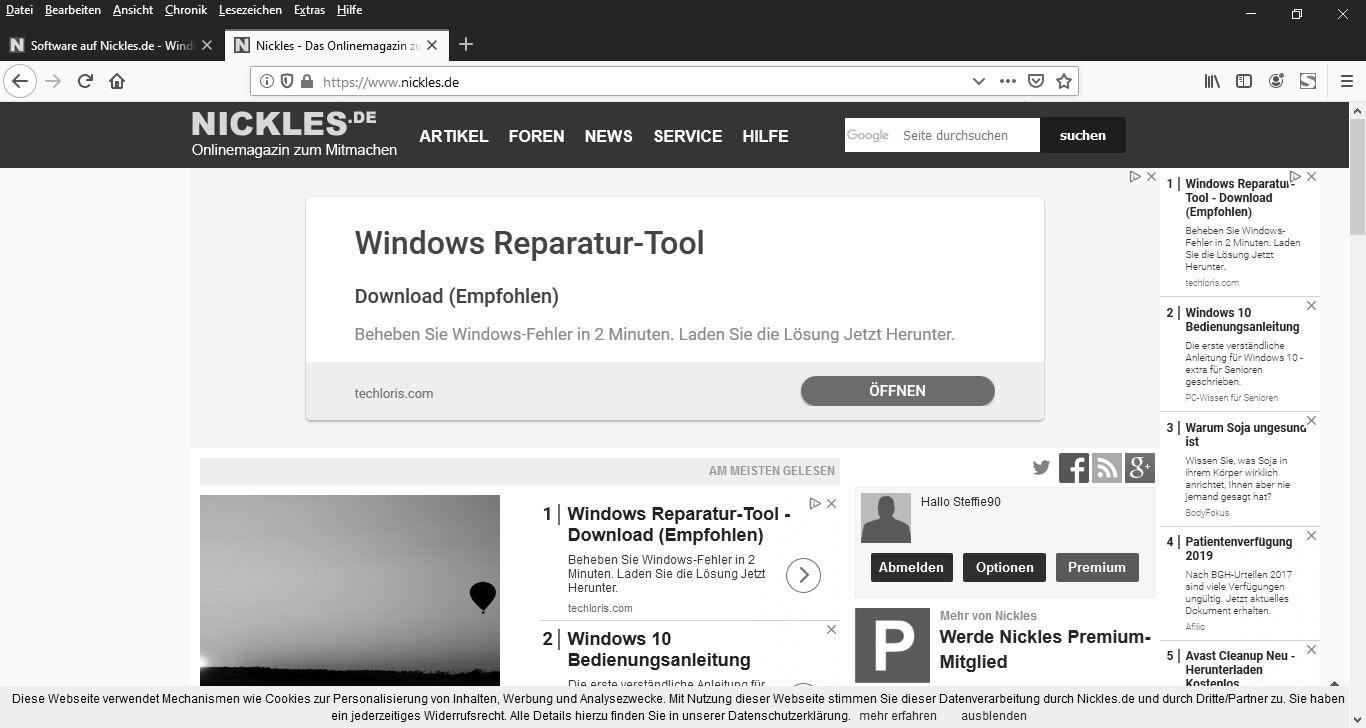Click mehr erfahren in cookie notice
1366x728 pixels.
(898, 716)
